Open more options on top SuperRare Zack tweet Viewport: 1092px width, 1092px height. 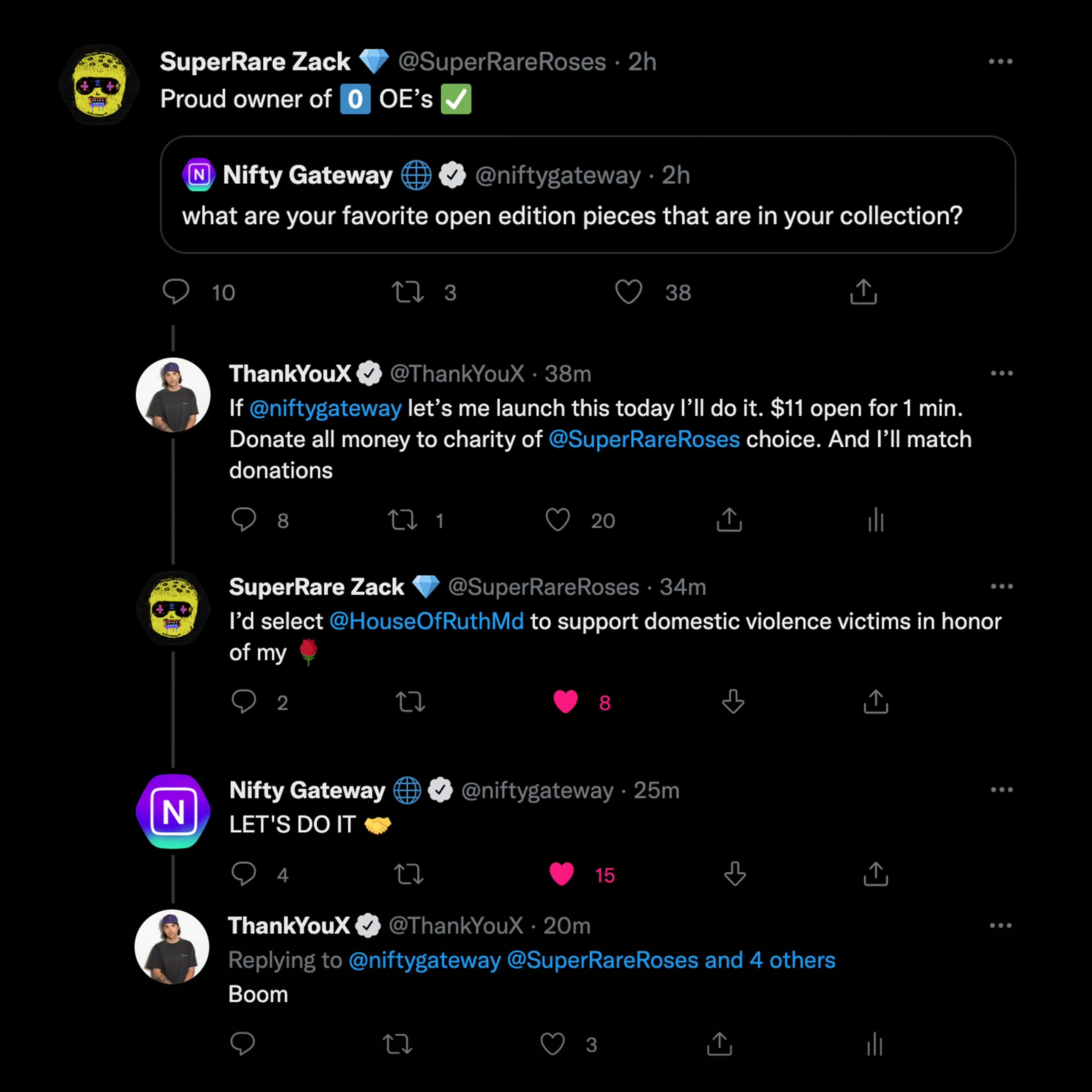[1000, 62]
